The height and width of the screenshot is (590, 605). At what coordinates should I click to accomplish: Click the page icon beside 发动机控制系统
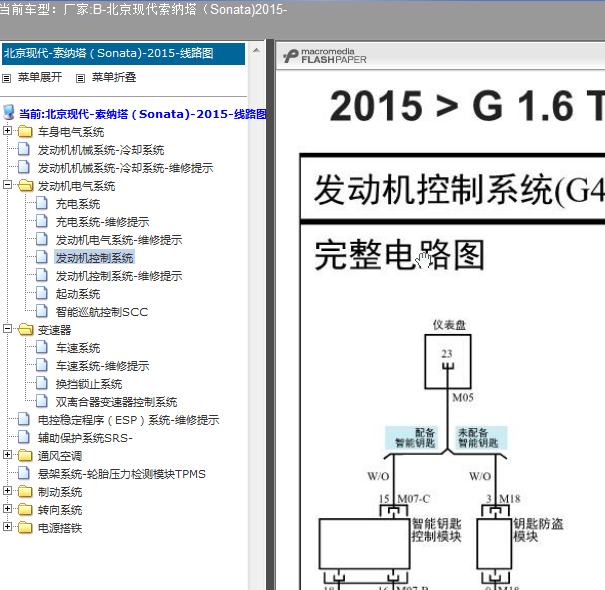pos(42,257)
